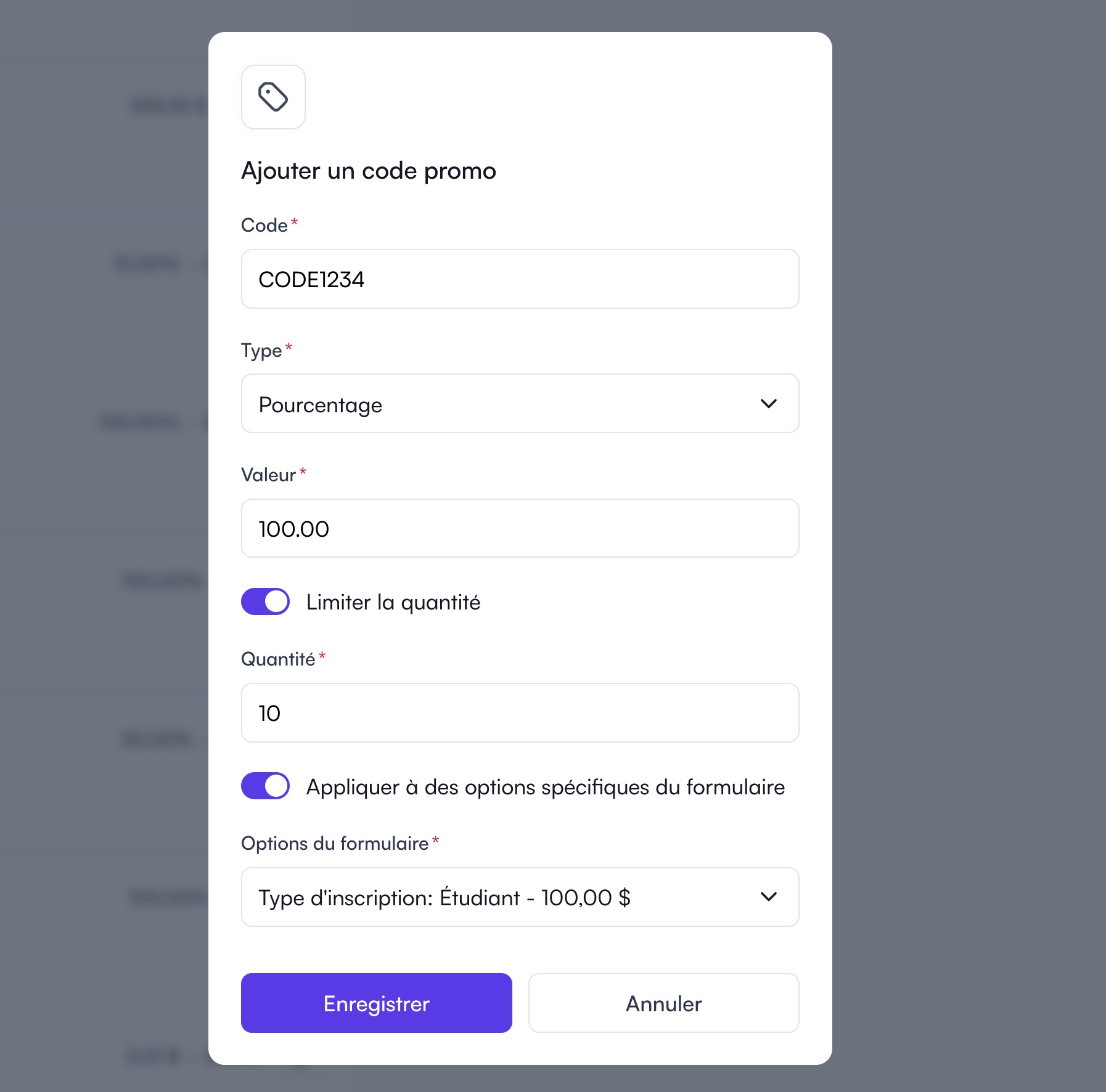Click the "Quantité" field label

[278, 659]
